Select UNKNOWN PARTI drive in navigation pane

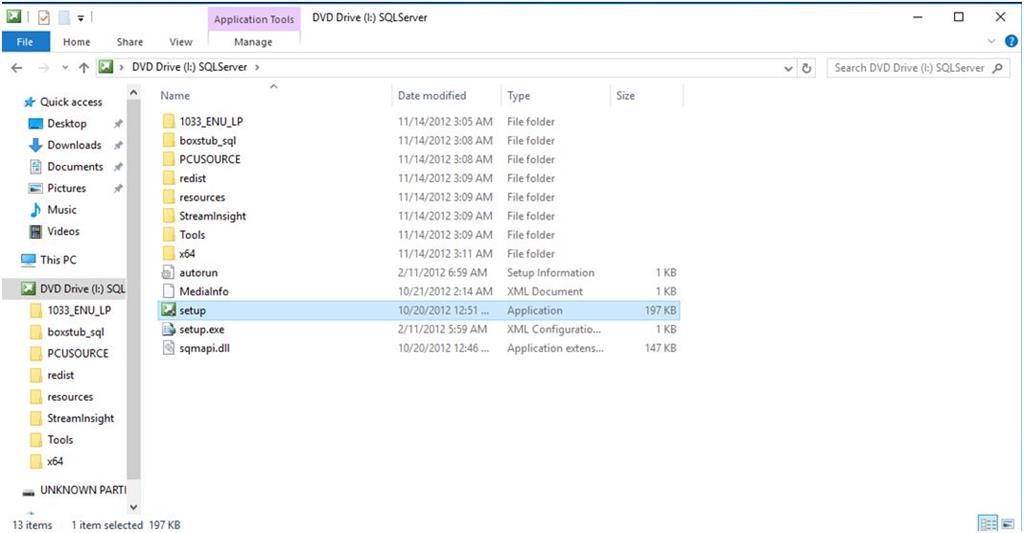pos(83,490)
